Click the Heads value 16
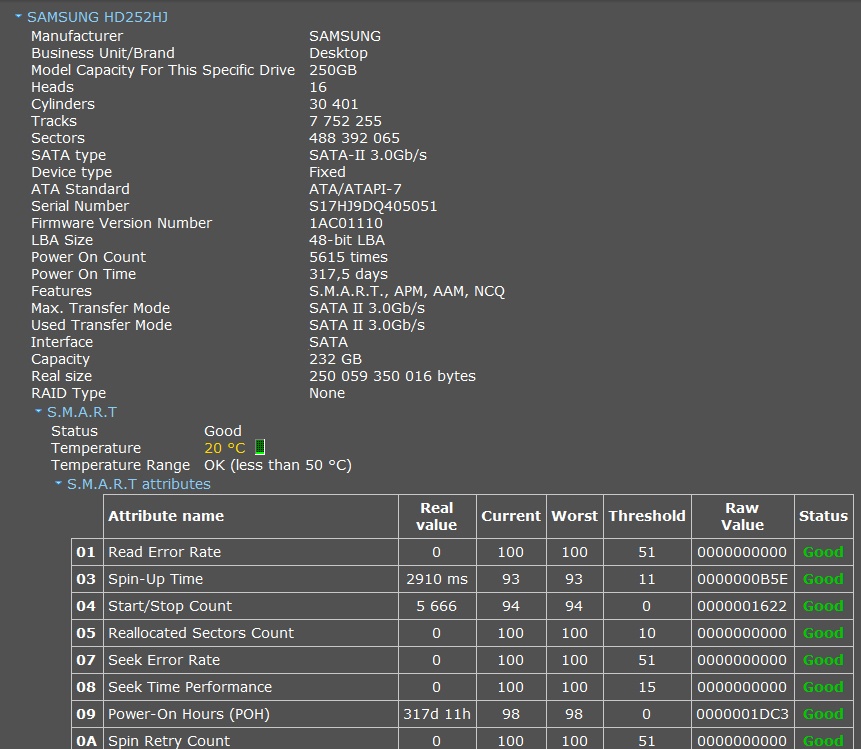Viewport: 861px width, 749px height. pyautogui.click(x=318, y=87)
